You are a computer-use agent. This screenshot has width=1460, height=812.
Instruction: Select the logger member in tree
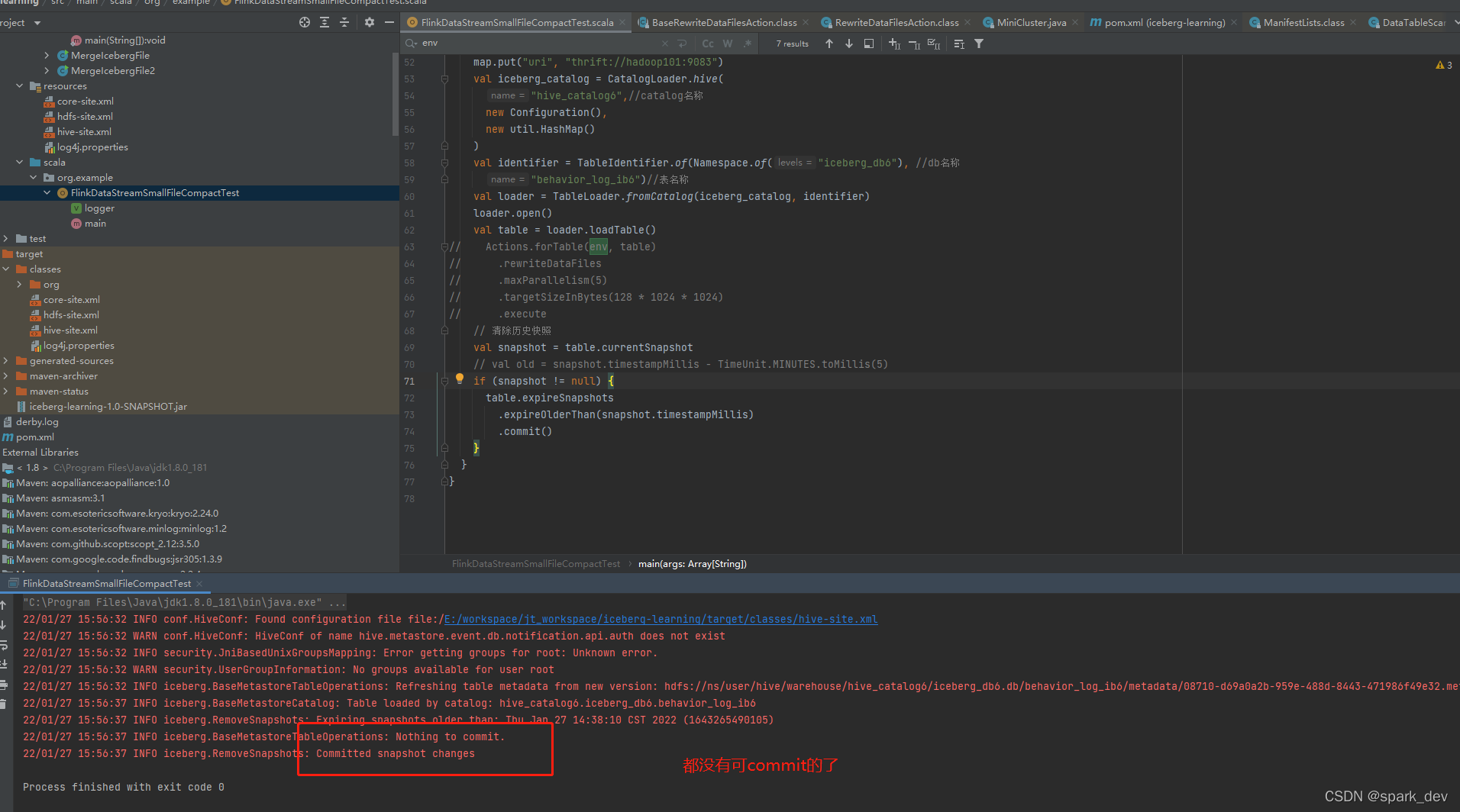pyautogui.click(x=99, y=208)
